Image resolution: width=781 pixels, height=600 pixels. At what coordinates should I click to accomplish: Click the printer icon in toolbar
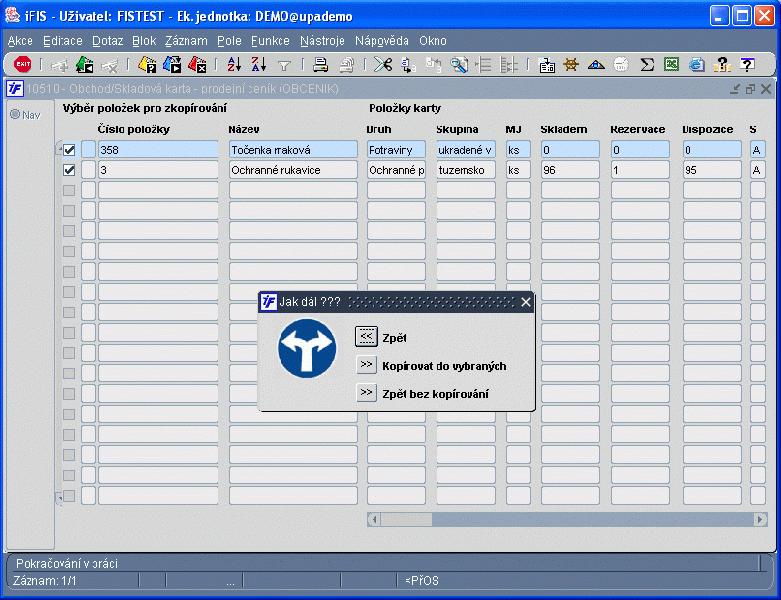coord(321,64)
